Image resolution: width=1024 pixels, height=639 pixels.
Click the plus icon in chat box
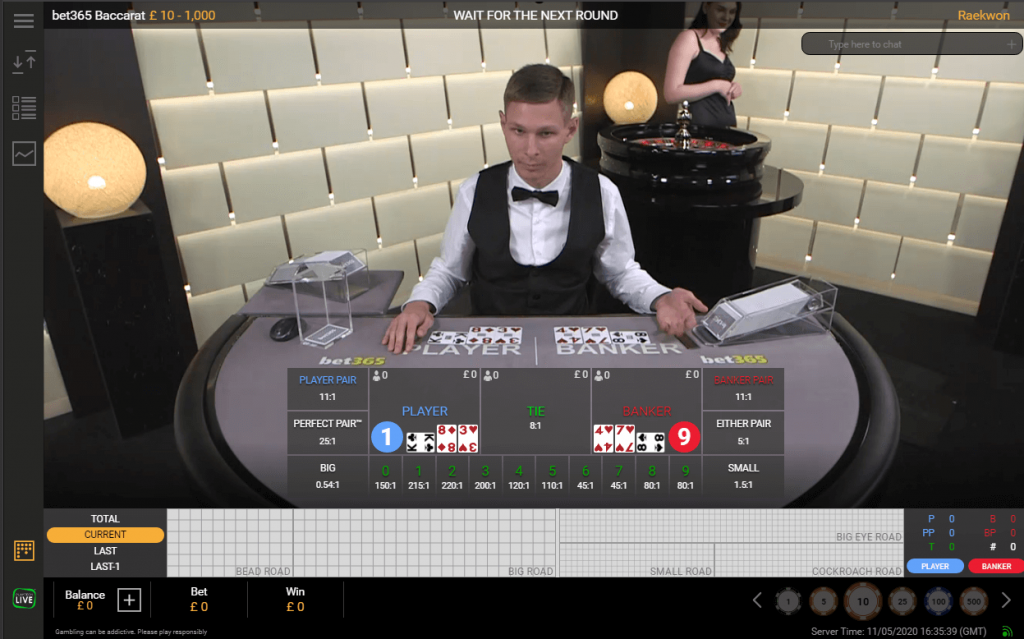coord(1011,44)
